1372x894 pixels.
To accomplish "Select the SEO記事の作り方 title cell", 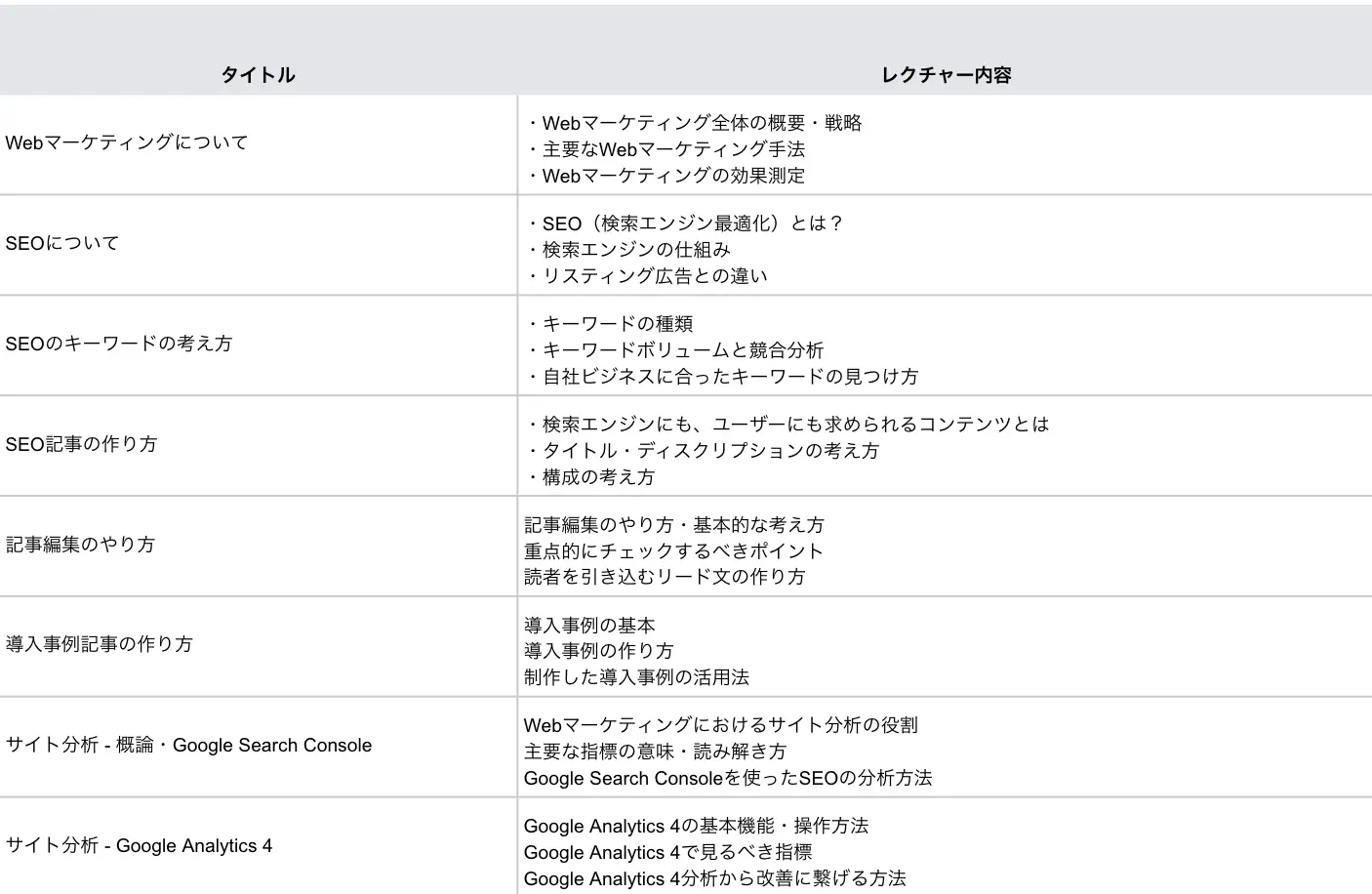I will coord(81,444).
